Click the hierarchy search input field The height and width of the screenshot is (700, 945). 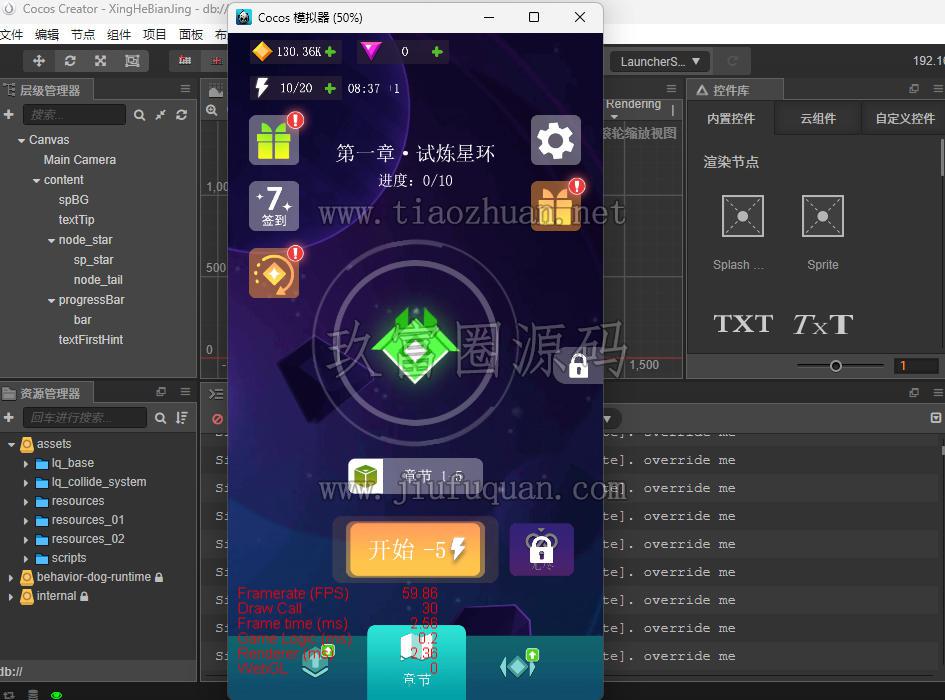(x=74, y=115)
